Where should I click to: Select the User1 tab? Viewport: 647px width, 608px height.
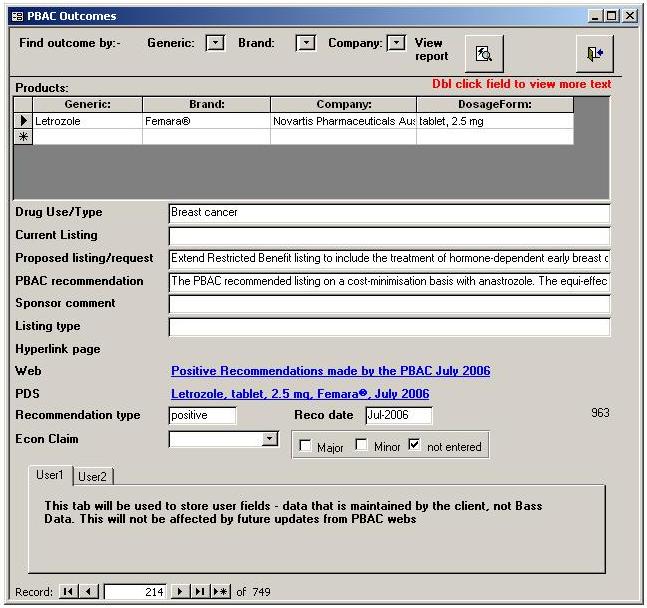(x=50, y=475)
